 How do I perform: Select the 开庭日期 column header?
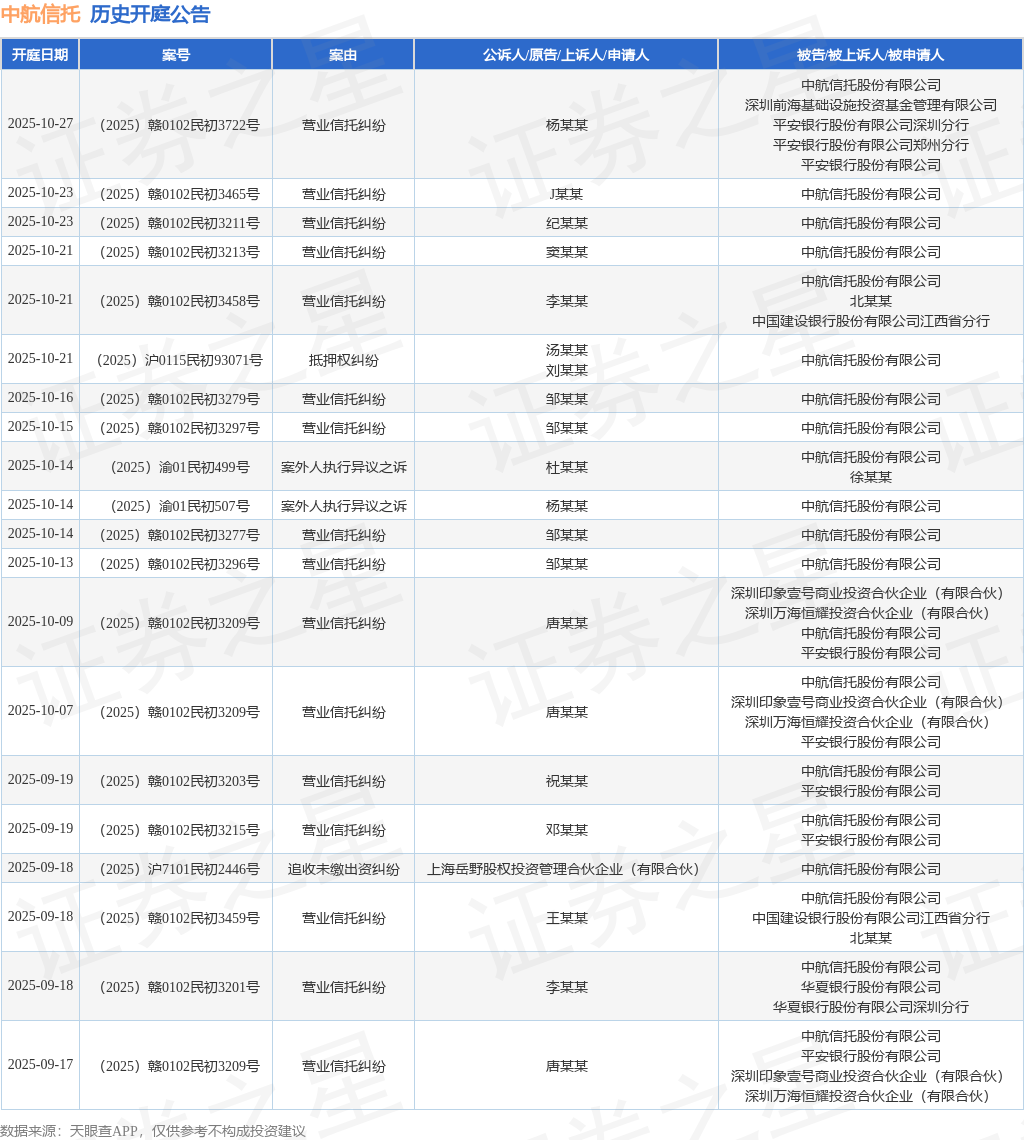40,55
